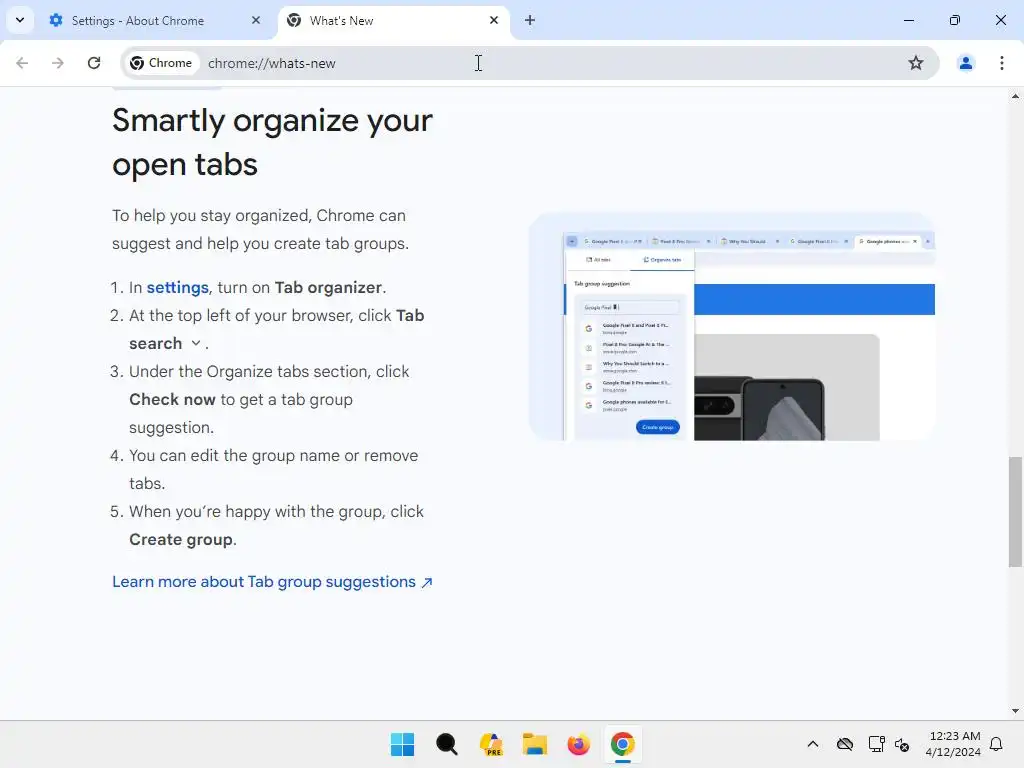Close the What's New tab
This screenshot has width=1024, height=768.
[494, 20]
